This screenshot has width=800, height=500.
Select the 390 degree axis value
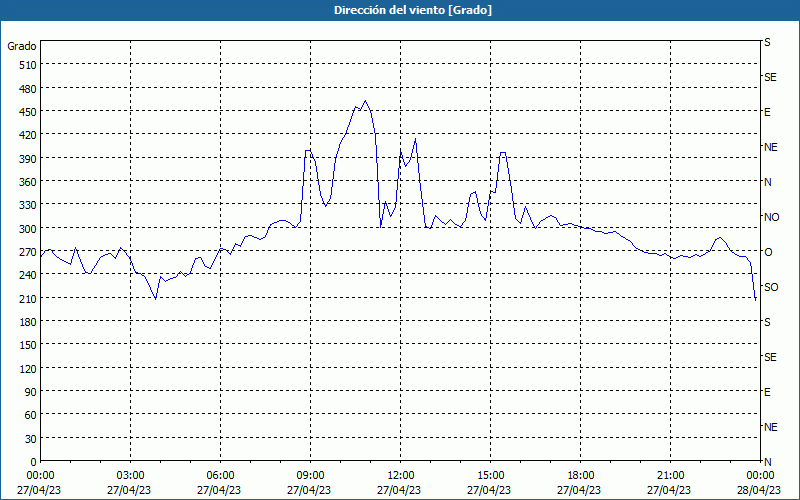[x=29, y=158]
